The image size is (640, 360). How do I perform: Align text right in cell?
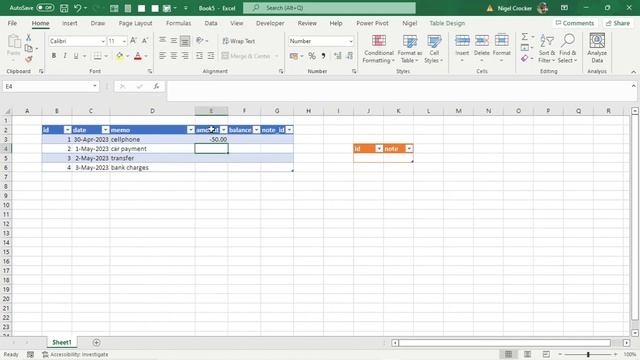pos(185,56)
